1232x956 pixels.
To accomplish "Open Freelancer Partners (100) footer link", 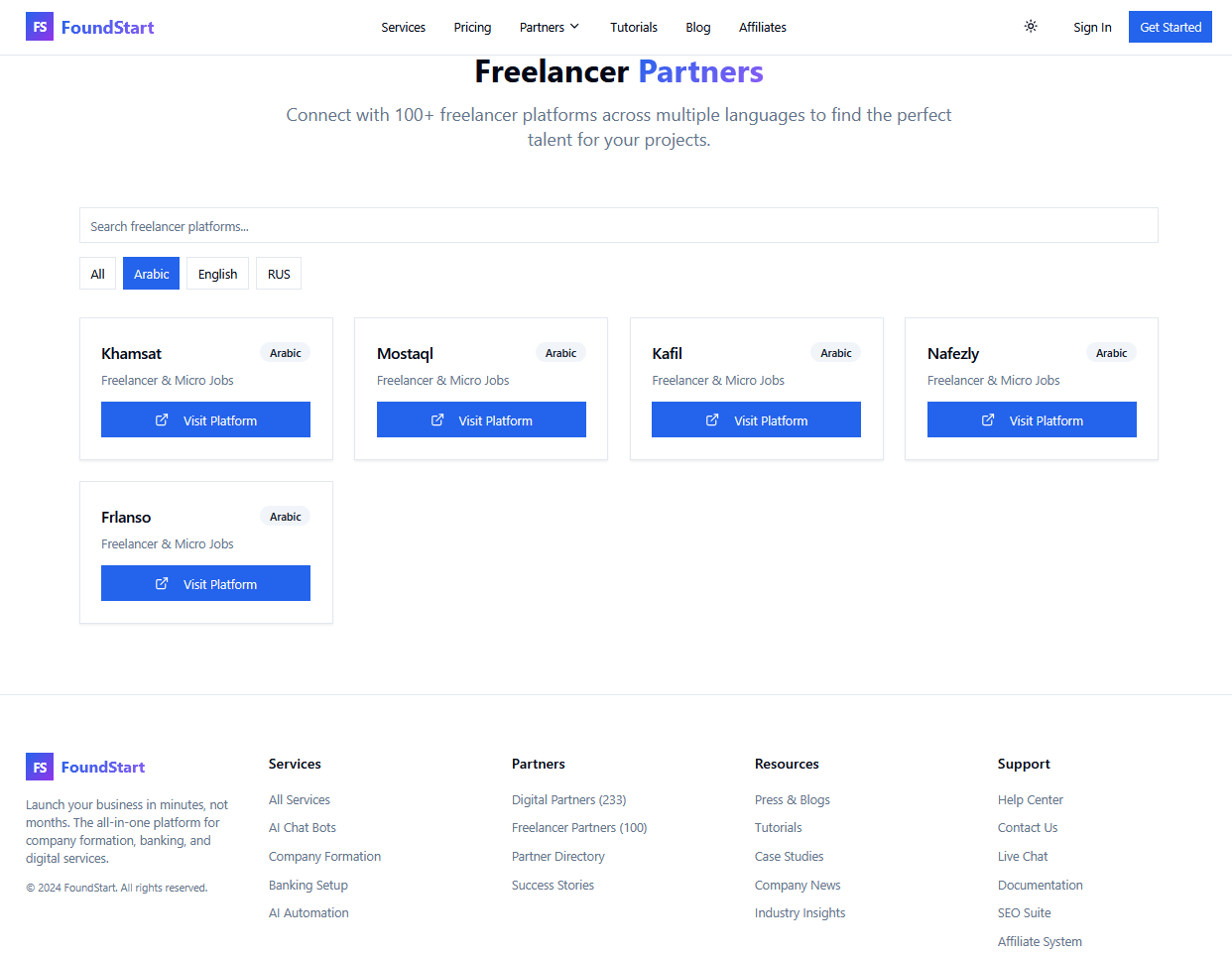I will point(578,827).
